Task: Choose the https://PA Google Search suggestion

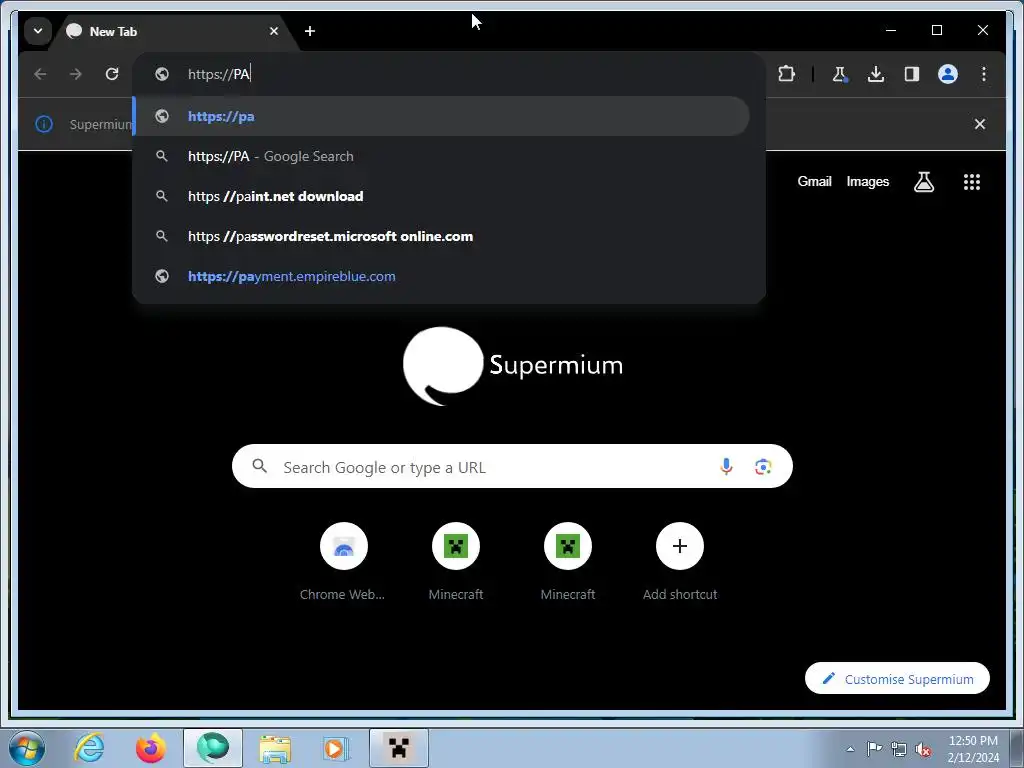Action: tap(441, 157)
